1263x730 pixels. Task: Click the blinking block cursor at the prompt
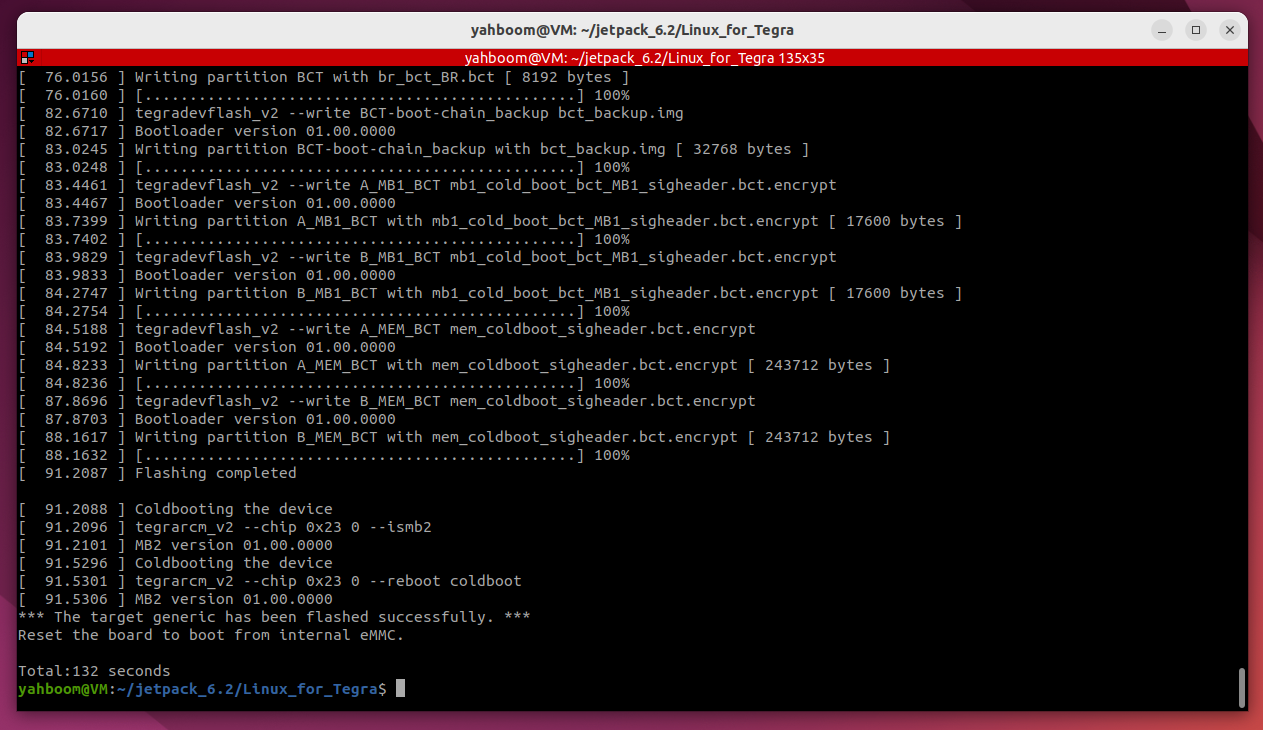coord(400,688)
